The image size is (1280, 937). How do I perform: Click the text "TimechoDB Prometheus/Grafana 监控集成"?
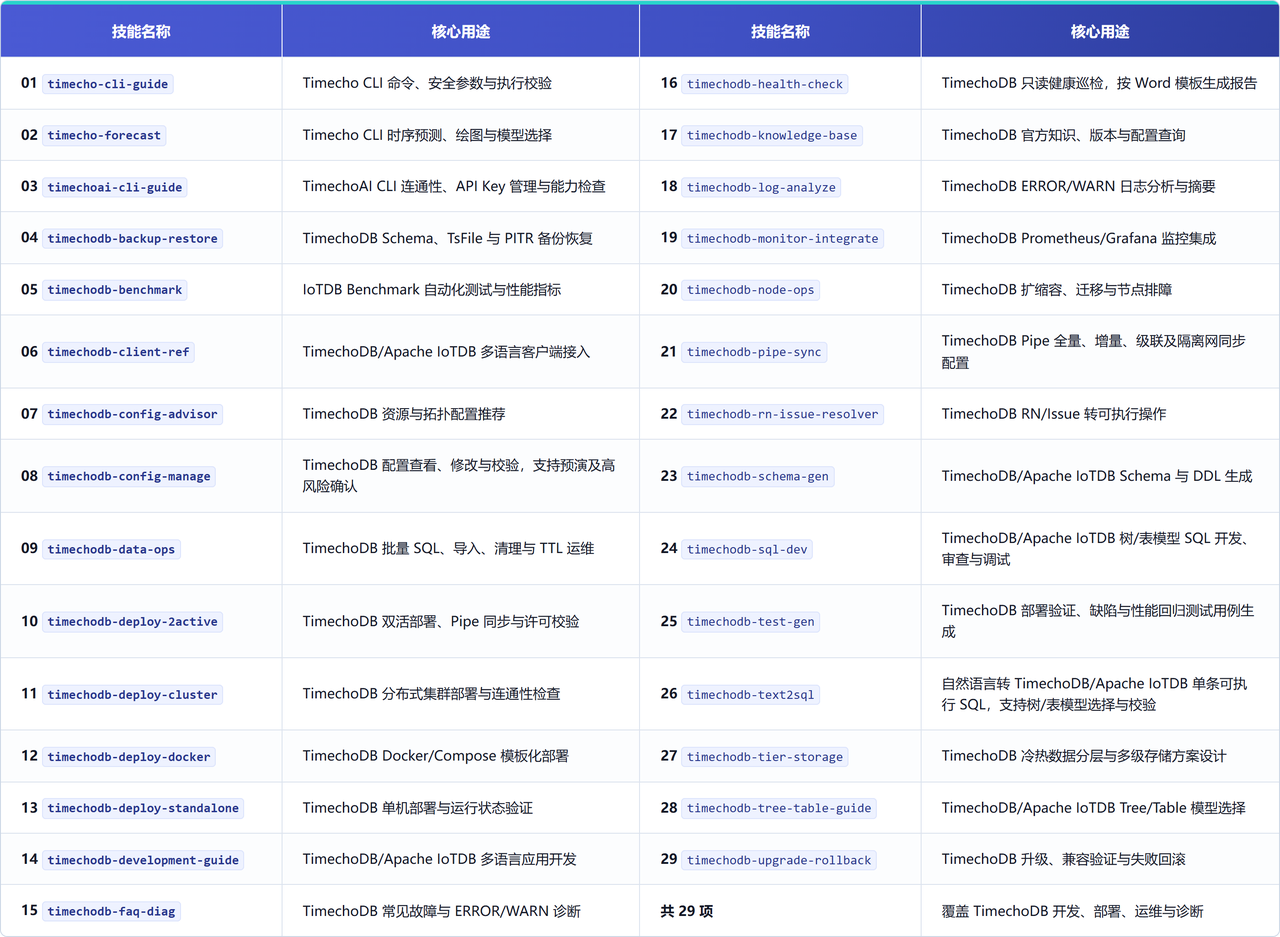(1079, 238)
